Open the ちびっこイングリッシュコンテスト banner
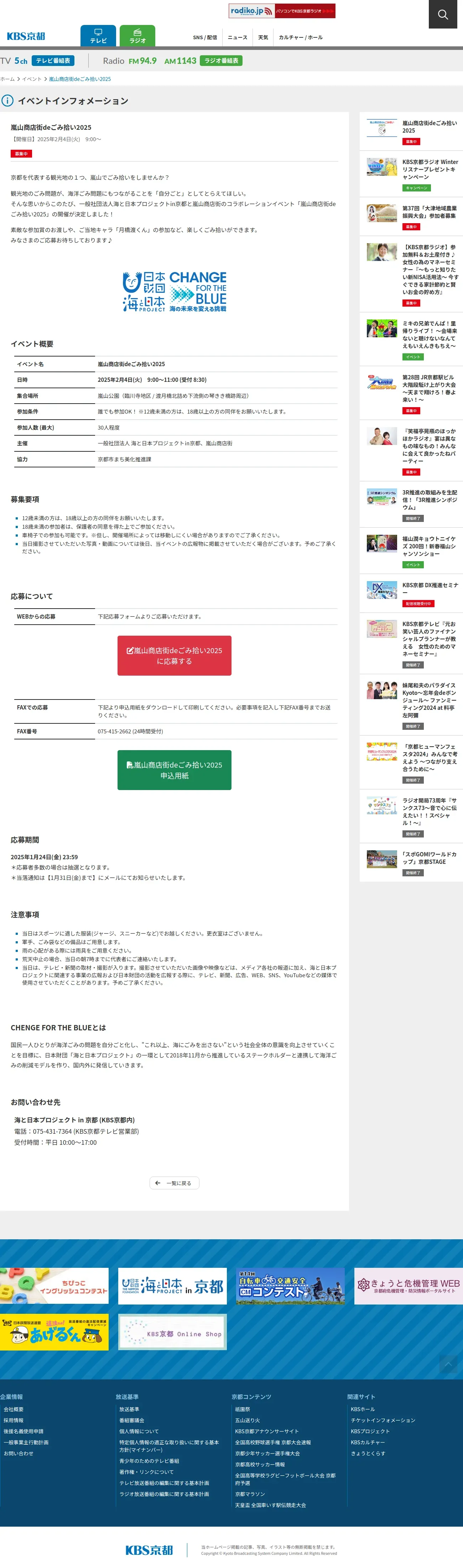This screenshot has width=463, height=1568. tap(54, 1286)
